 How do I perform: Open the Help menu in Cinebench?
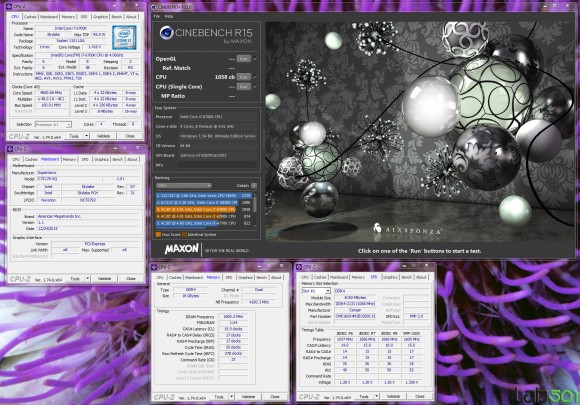168,16
